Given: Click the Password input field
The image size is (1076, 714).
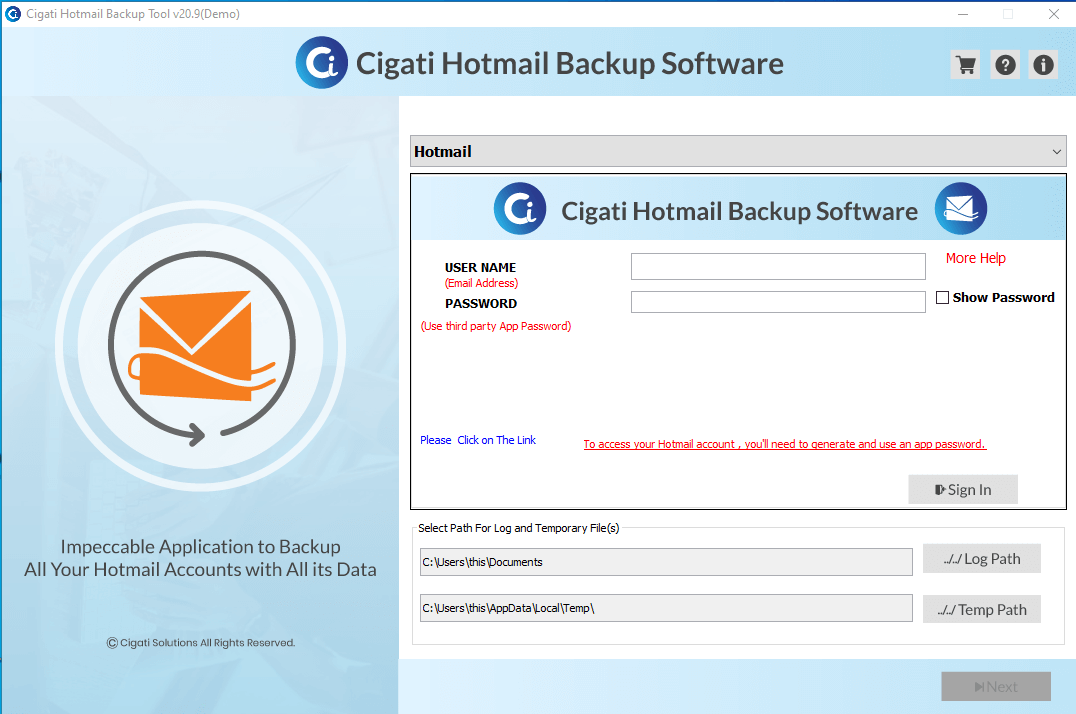Looking at the screenshot, I should tap(778, 302).
